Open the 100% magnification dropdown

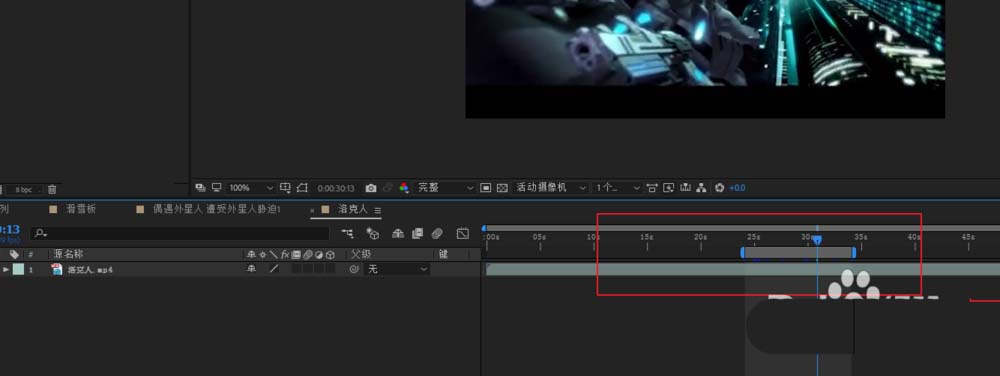tap(251, 188)
